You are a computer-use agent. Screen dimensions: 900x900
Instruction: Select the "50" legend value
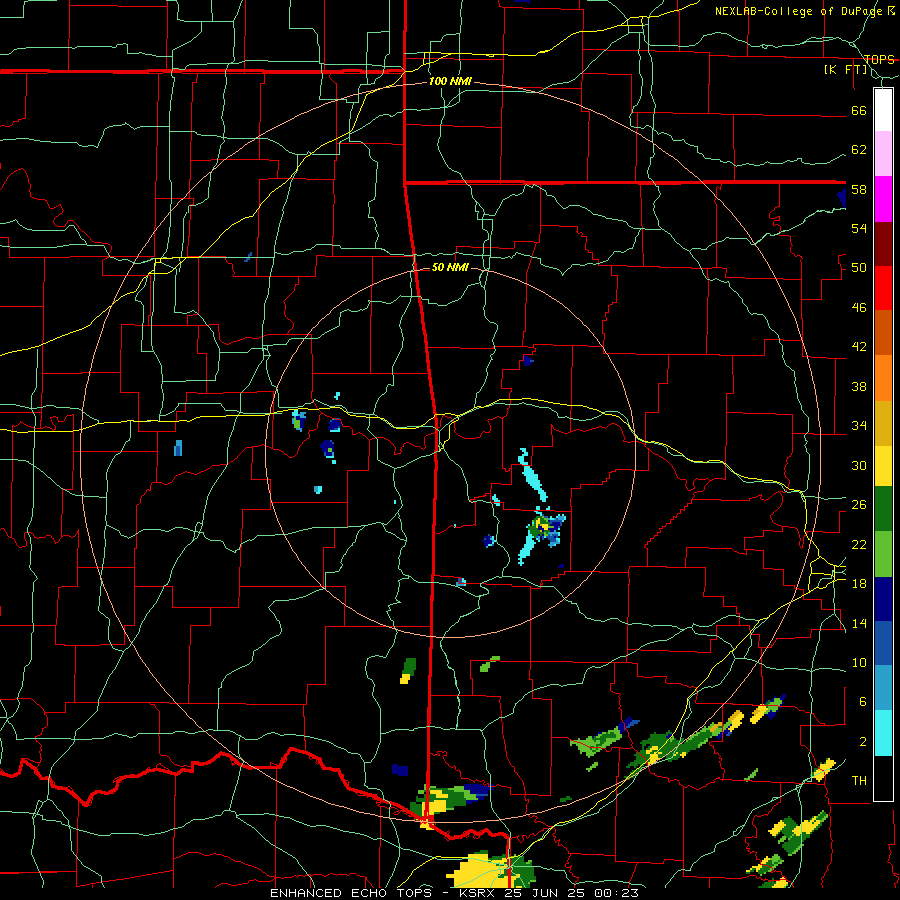pos(859,268)
